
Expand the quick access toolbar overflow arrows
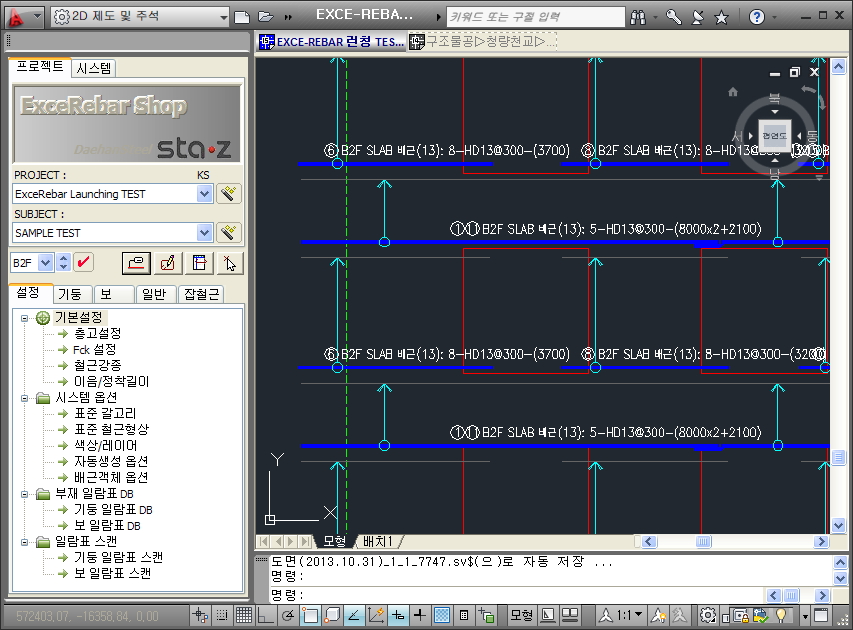[x=288, y=17]
